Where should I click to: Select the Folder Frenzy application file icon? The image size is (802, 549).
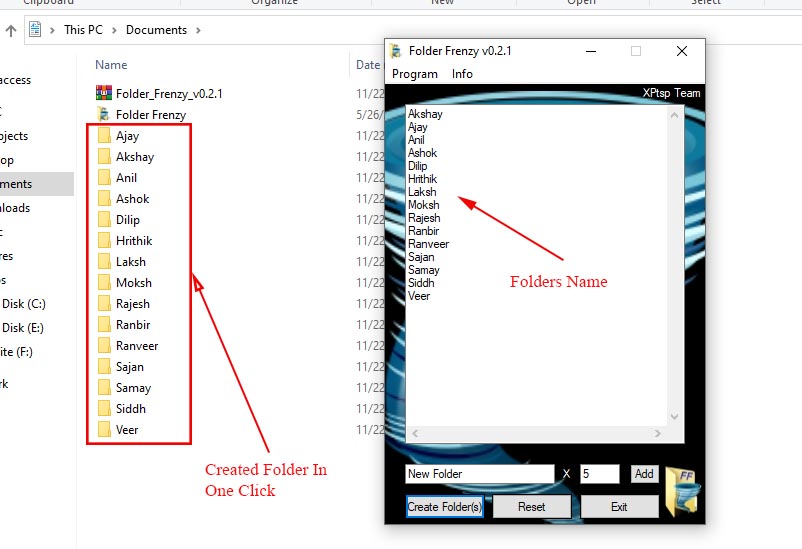(104, 114)
